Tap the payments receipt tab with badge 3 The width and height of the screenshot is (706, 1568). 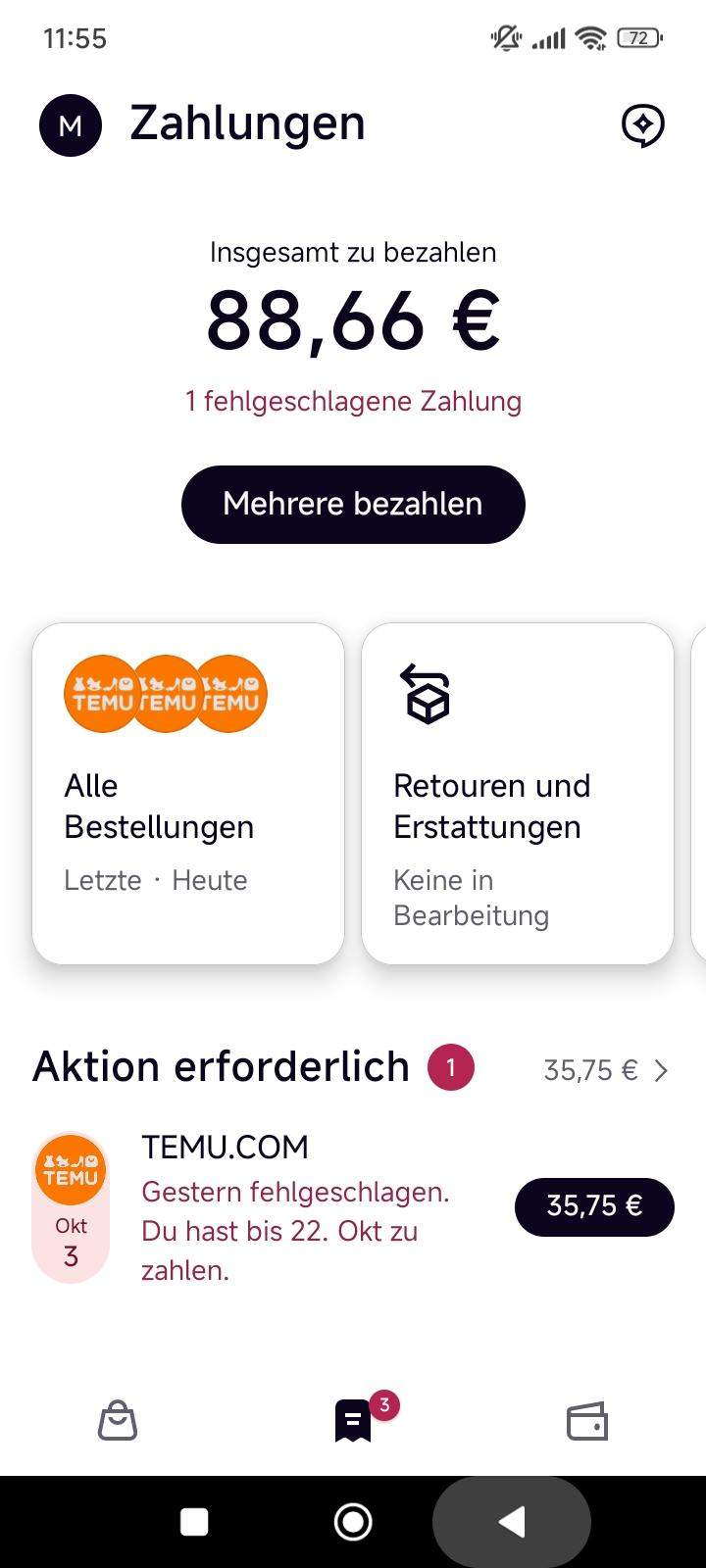(354, 1421)
